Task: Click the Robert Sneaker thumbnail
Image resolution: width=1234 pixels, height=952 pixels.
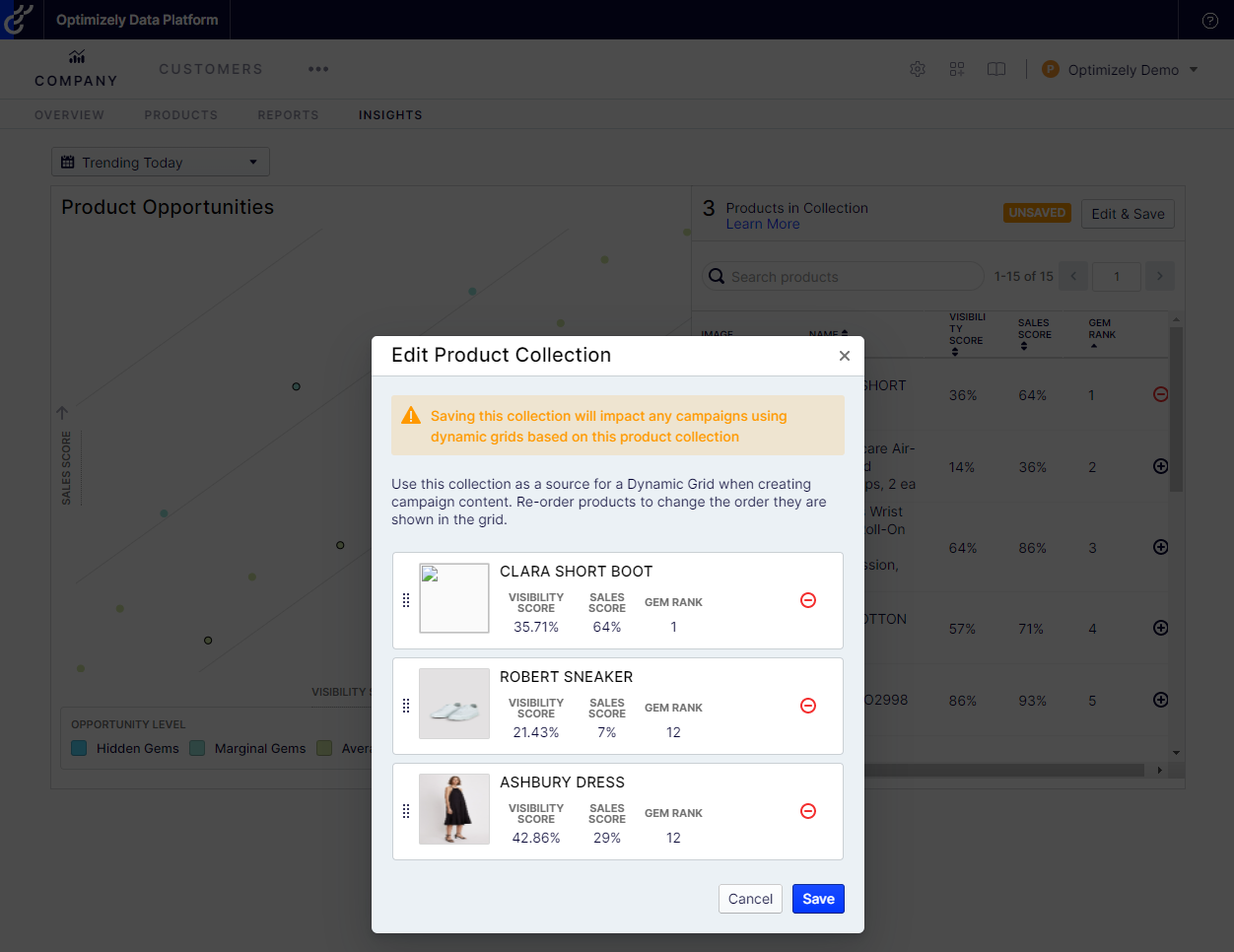Action: click(454, 704)
